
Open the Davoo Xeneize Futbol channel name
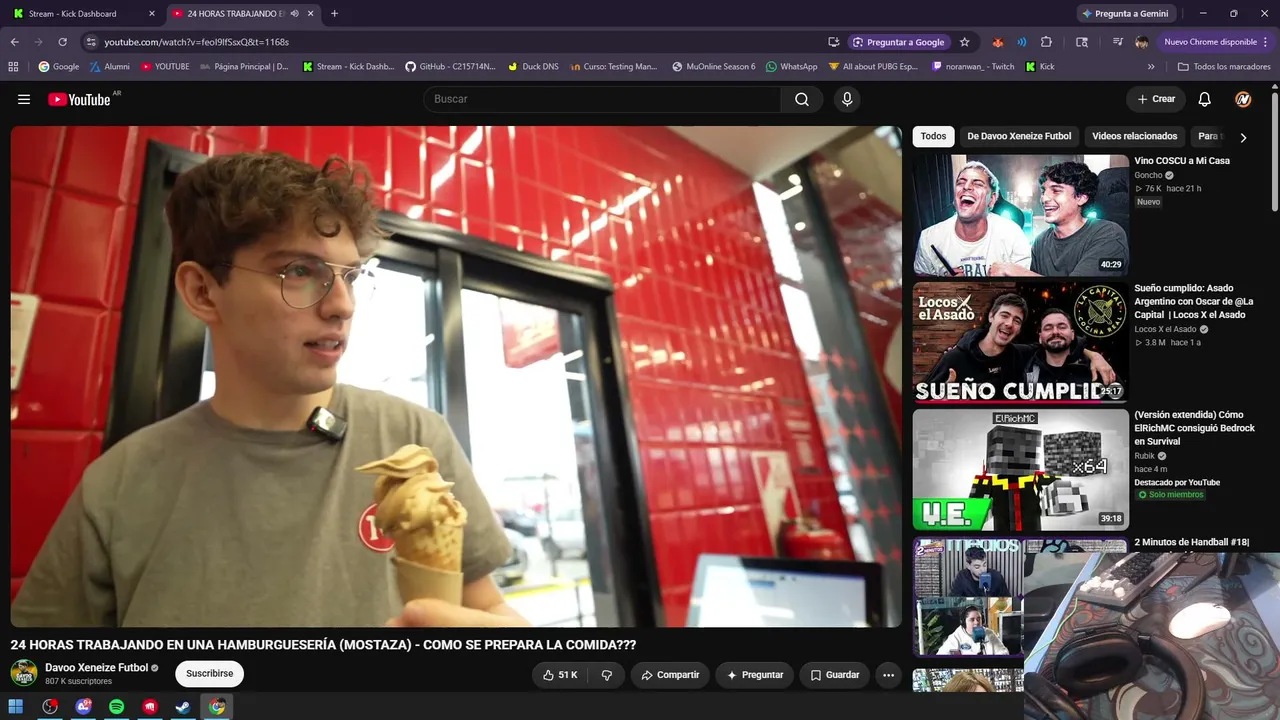(96, 668)
